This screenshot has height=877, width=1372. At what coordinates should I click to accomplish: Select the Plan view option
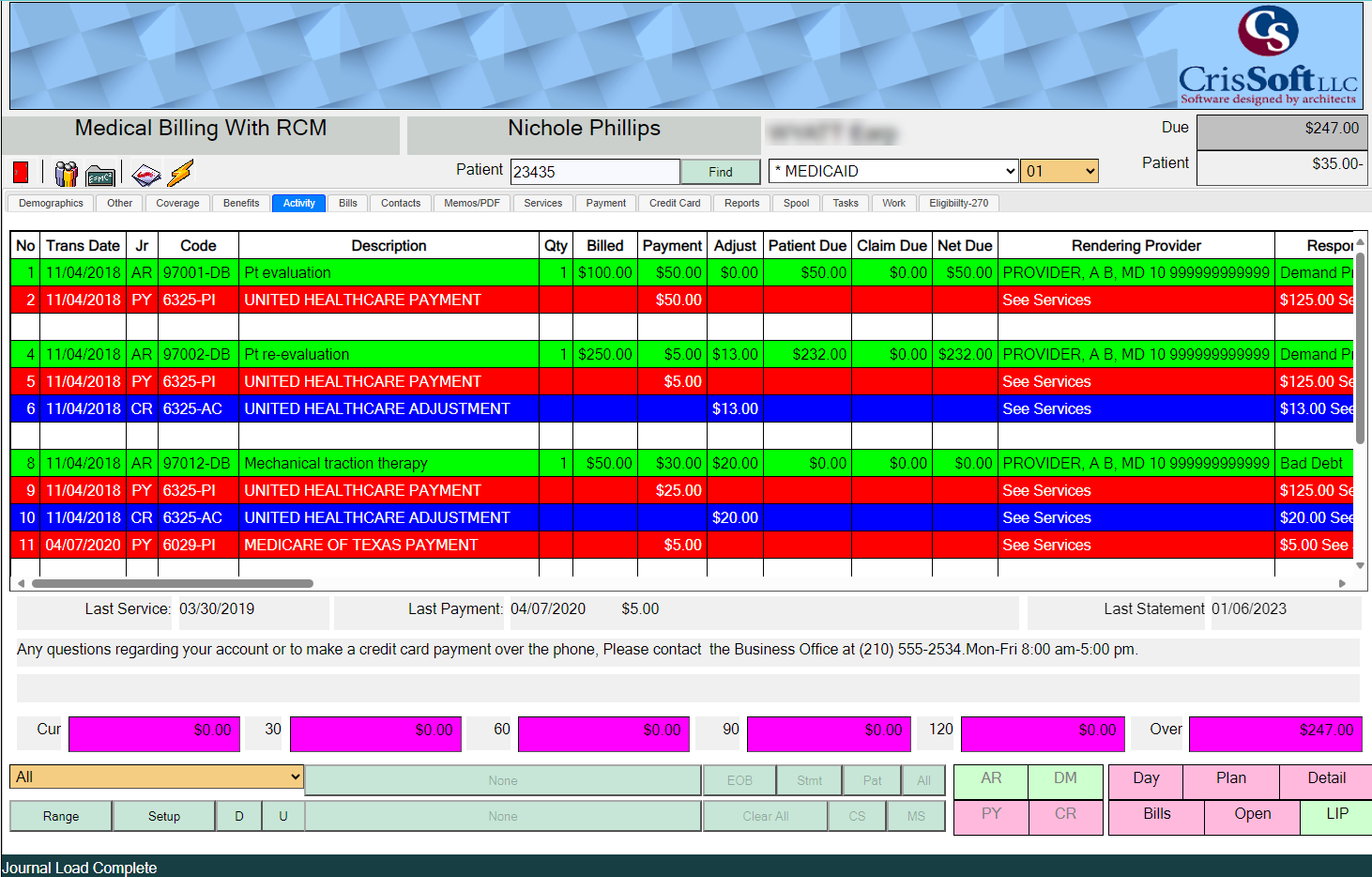tap(1230, 780)
